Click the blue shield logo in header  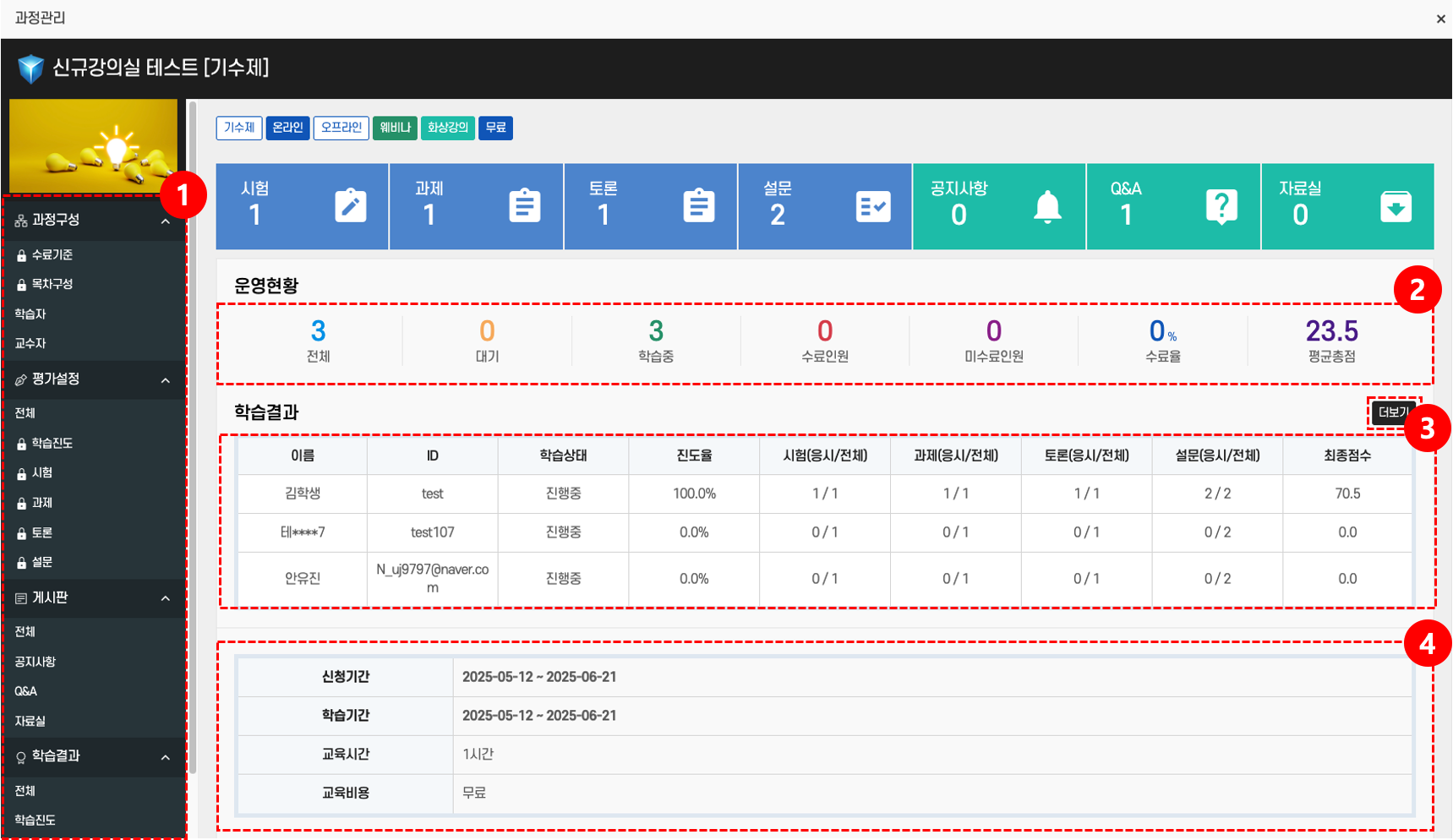click(x=30, y=68)
